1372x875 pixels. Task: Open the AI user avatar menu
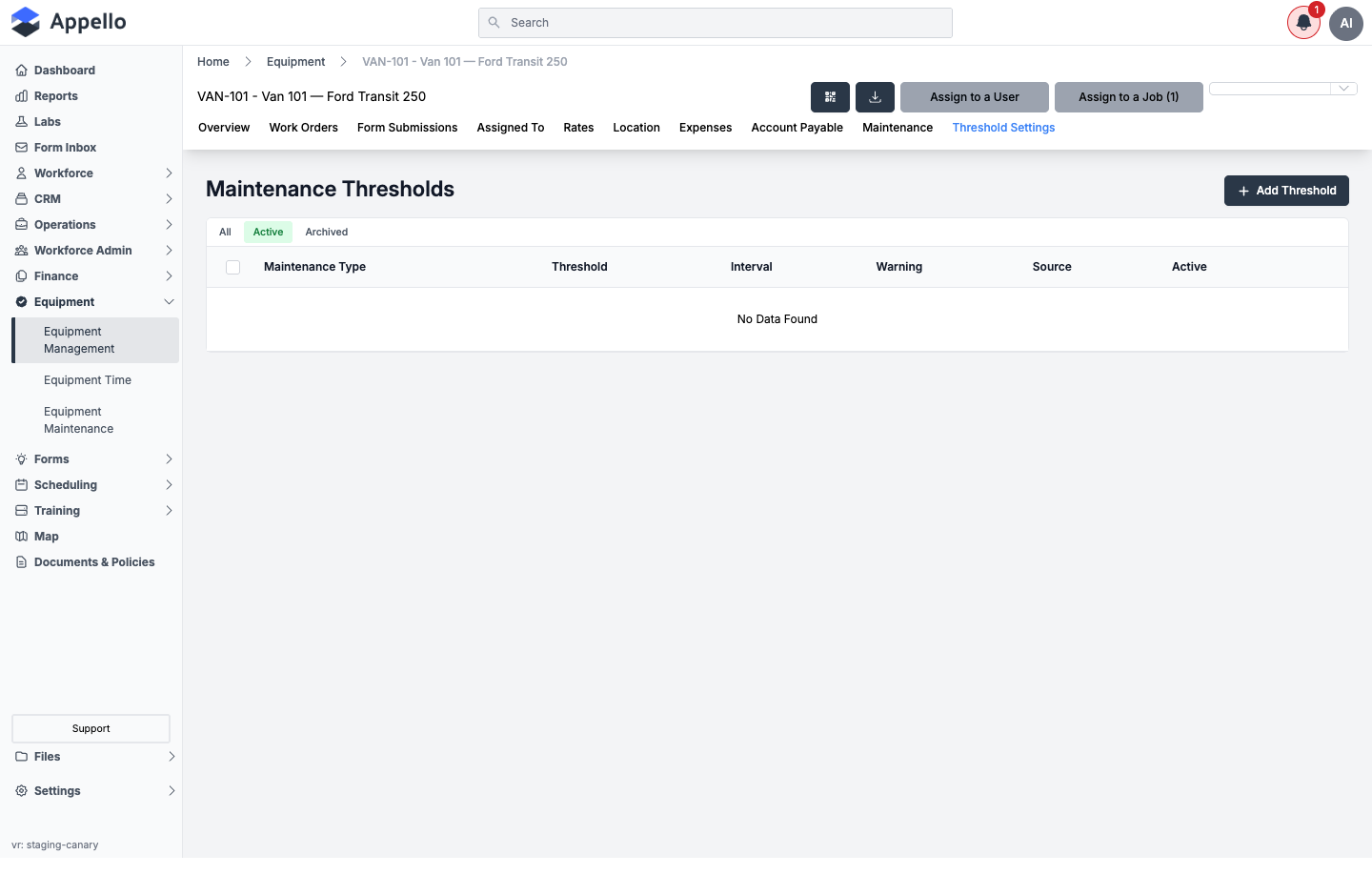pyautogui.click(x=1346, y=23)
